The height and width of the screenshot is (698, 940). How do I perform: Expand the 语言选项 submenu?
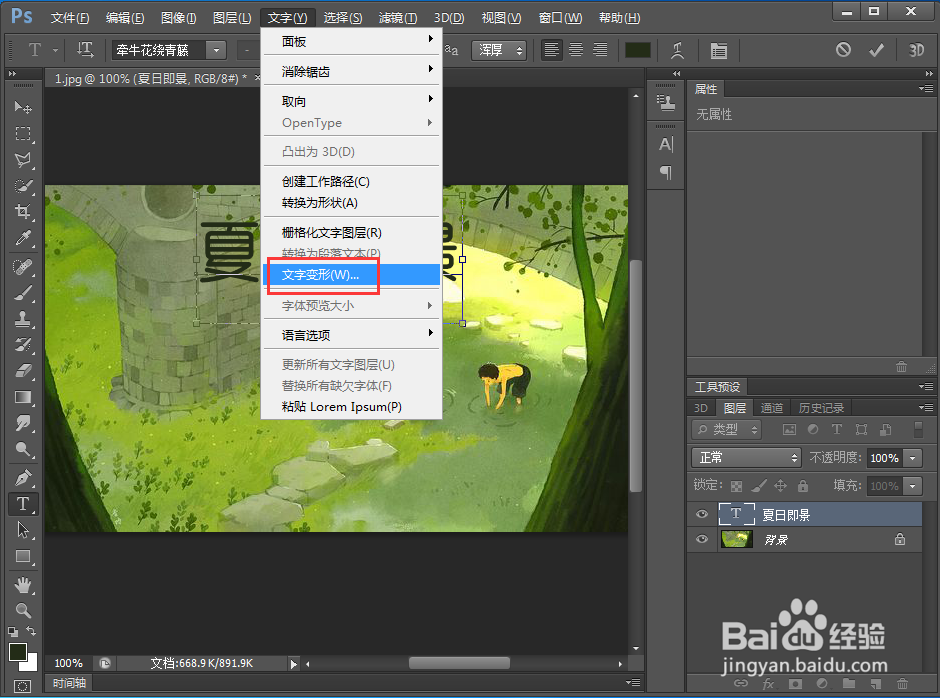351,335
